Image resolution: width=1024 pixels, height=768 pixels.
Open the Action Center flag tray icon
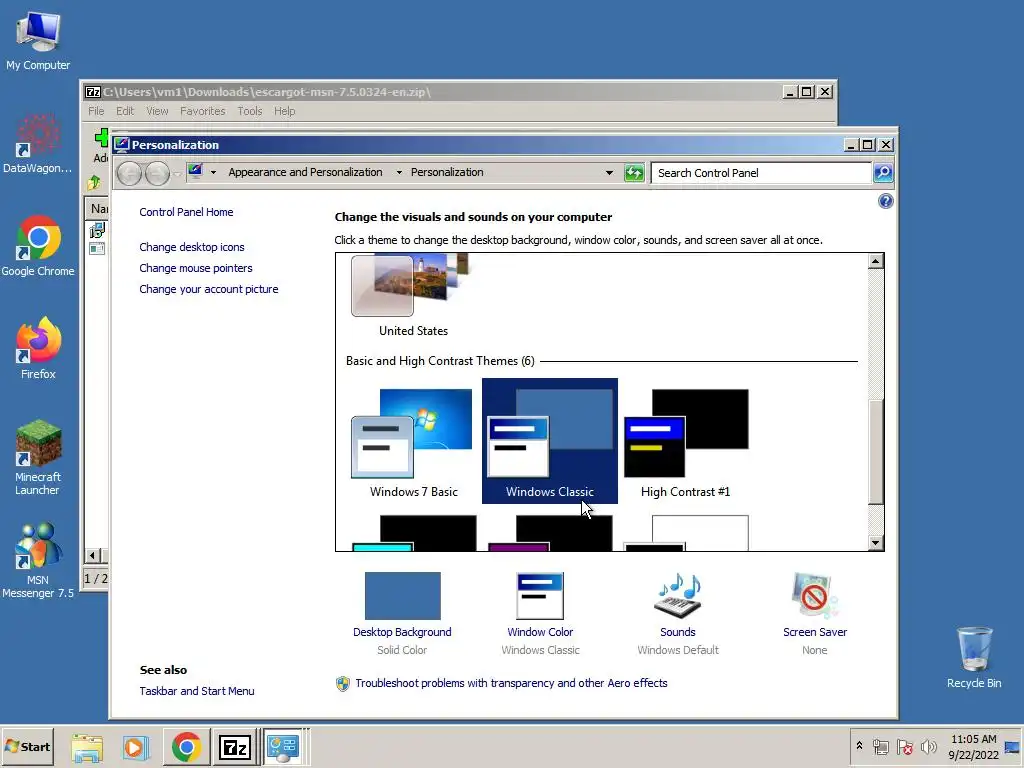click(x=904, y=746)
